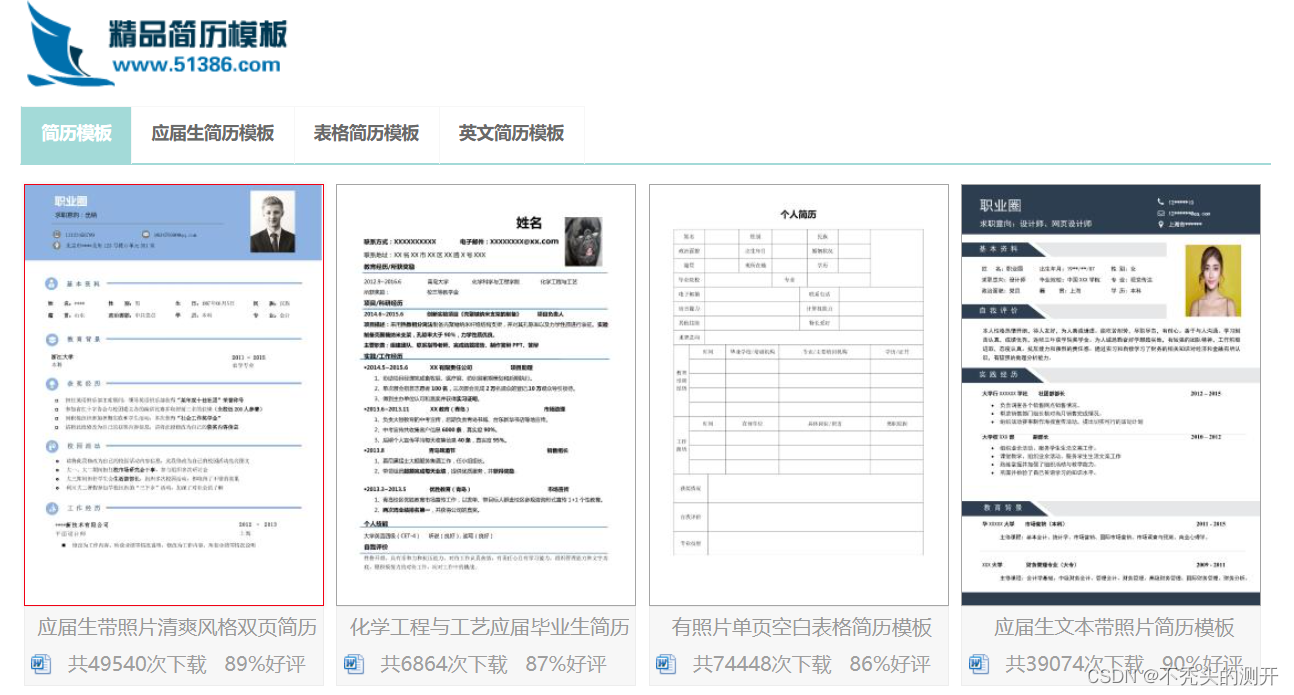1294x695 pixels.
Task: Click the 个人简历 heading in table résumé
Action: pos(798,214)
